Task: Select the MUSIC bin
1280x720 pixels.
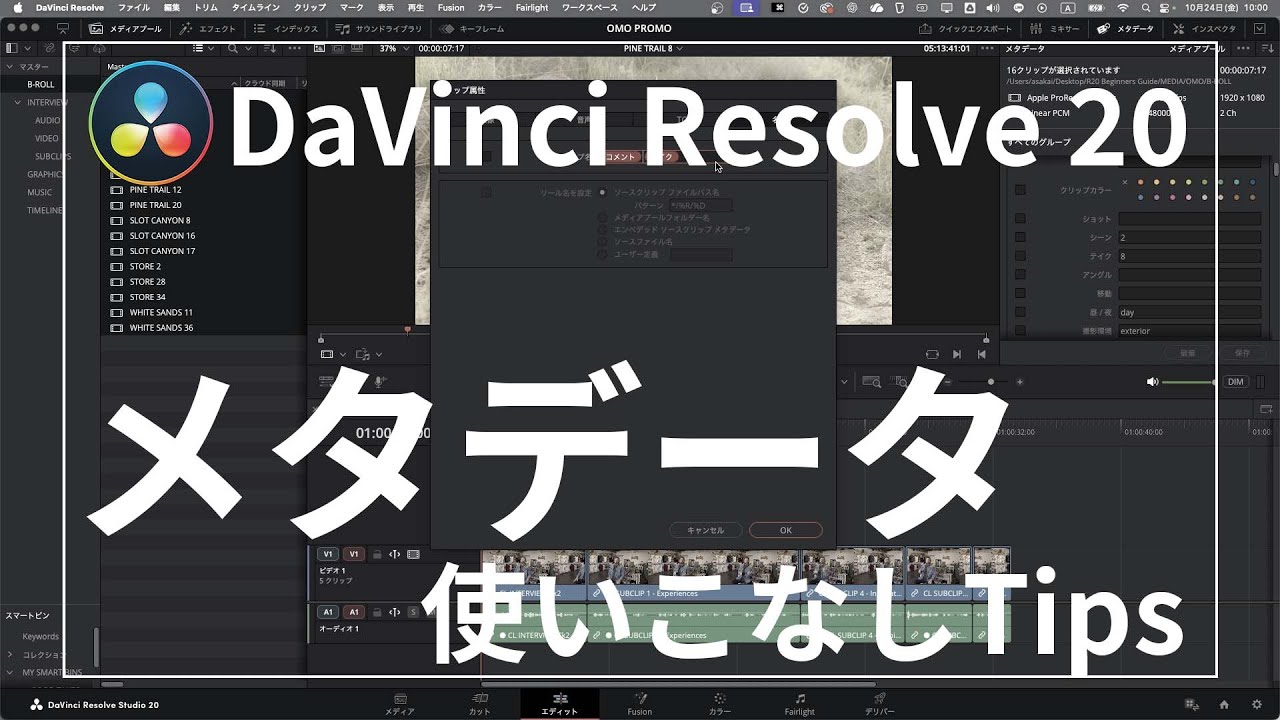Action: point(40,193)
